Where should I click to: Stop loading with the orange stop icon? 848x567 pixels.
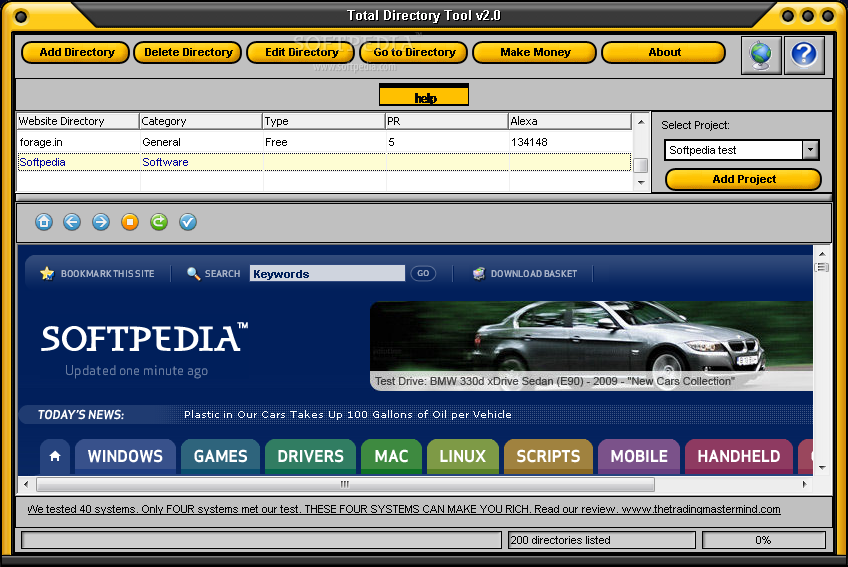tap(130, 222)
